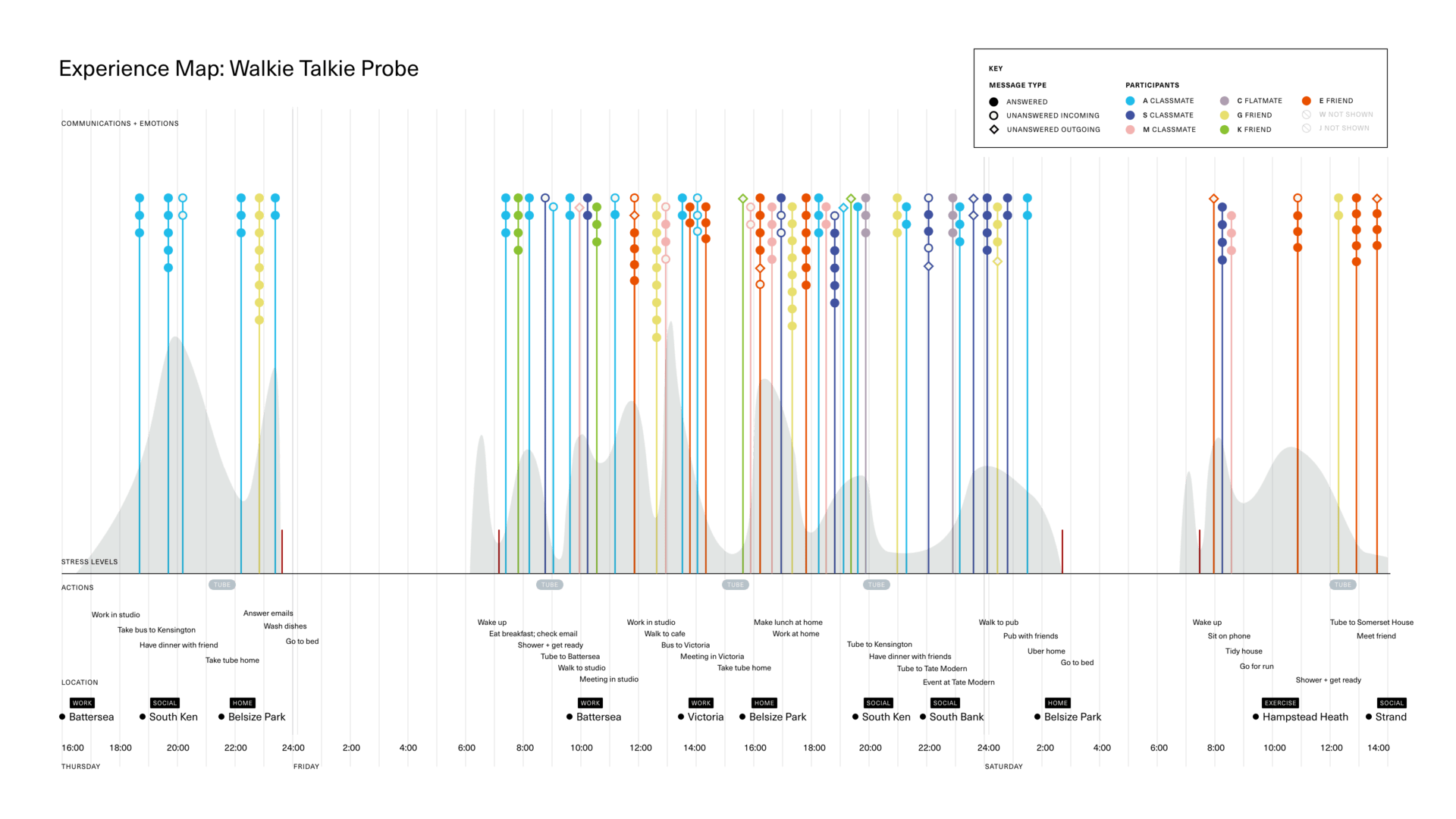This screenshot has width=1456, height=819.
Task: Click the Walk to pub action
Action: click(999, 623)
